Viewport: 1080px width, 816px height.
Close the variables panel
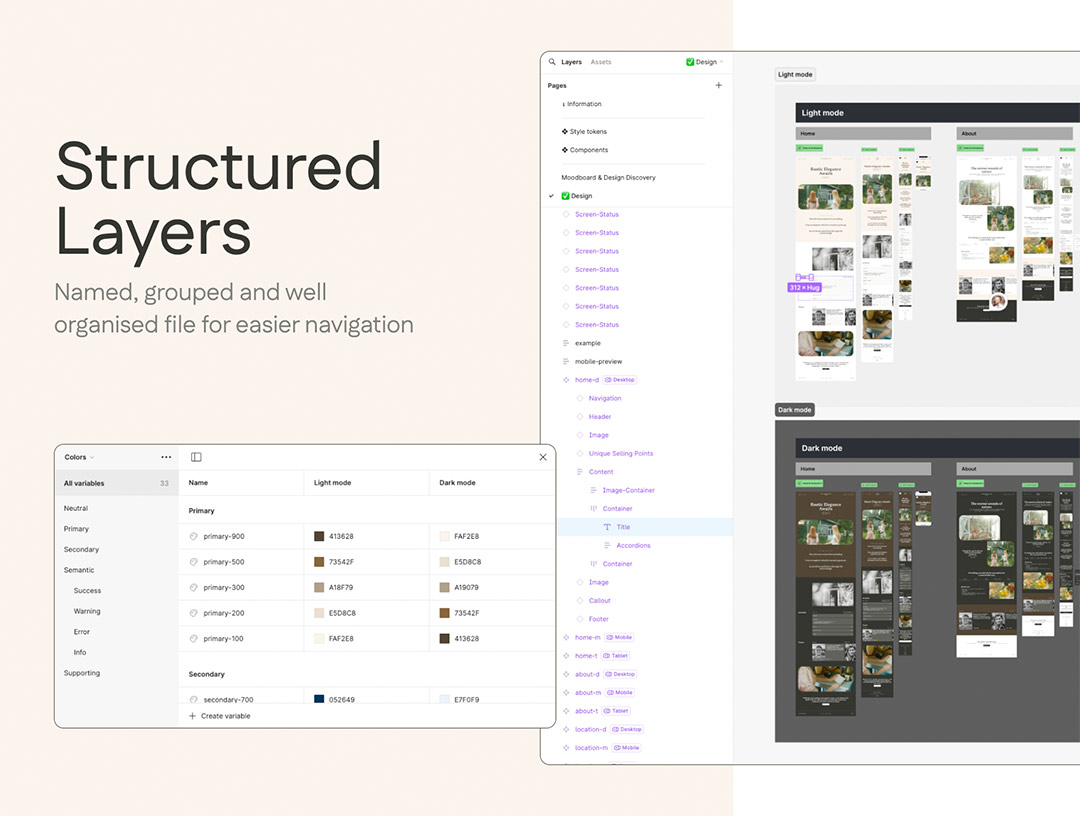[x=543, y=457]
